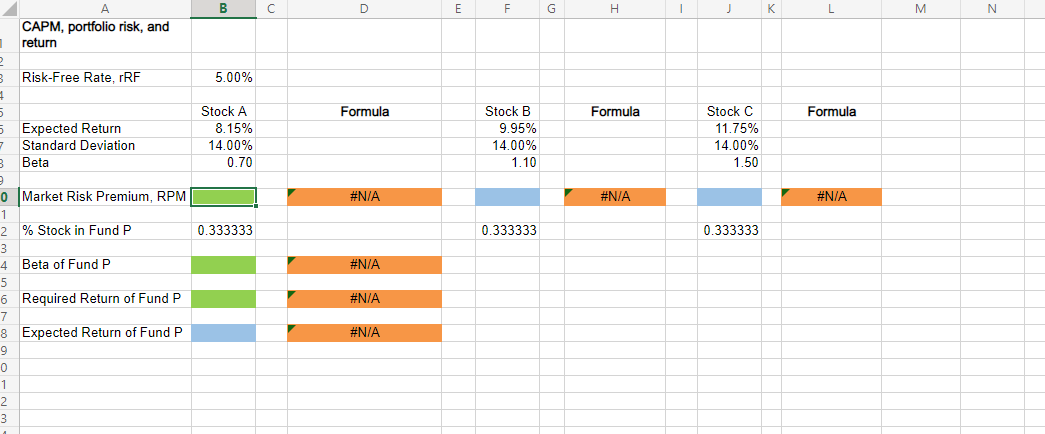The height and width of the screenshot is (434, 1045).
Task: Select #N/A formula cell for Required Return
Action: coord(364,299)
